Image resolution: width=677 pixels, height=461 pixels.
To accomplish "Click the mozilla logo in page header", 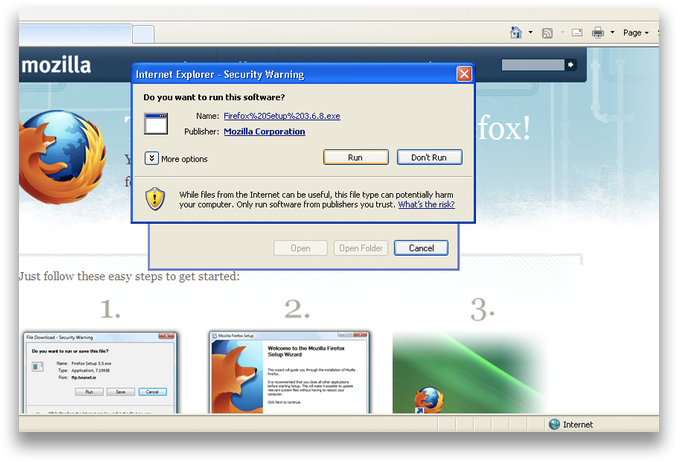I will coord(56,65).
